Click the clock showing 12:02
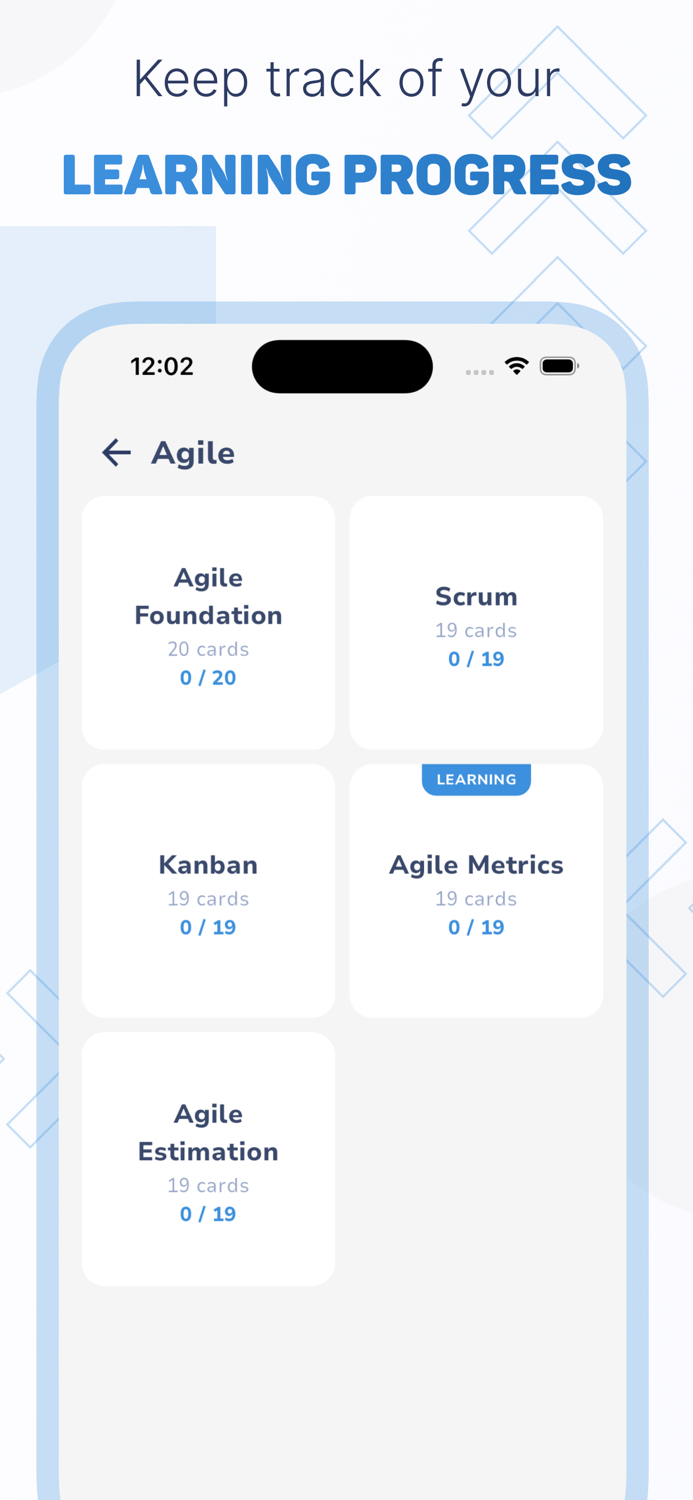The image size is (693, 1500). tap(162, 366)
